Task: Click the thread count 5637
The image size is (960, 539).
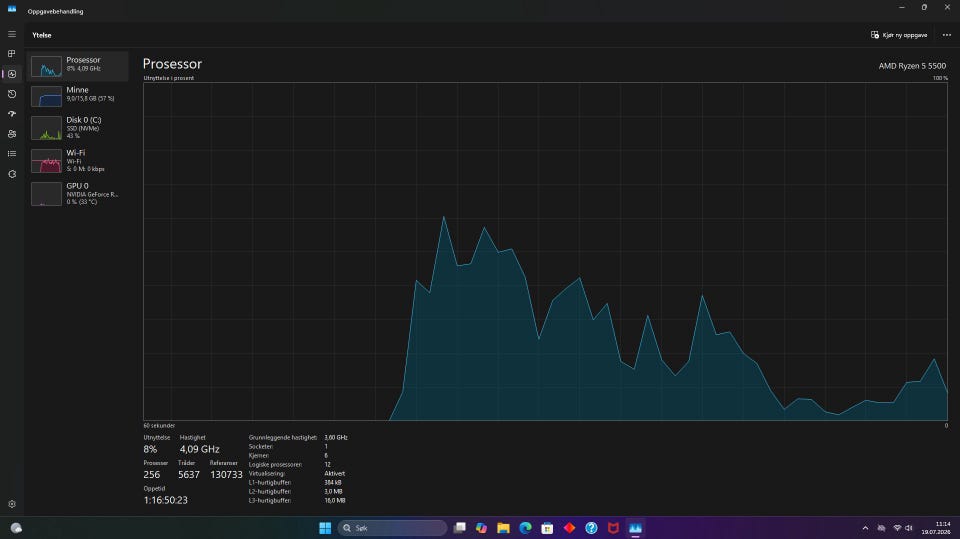Action: tap(189, 475)
